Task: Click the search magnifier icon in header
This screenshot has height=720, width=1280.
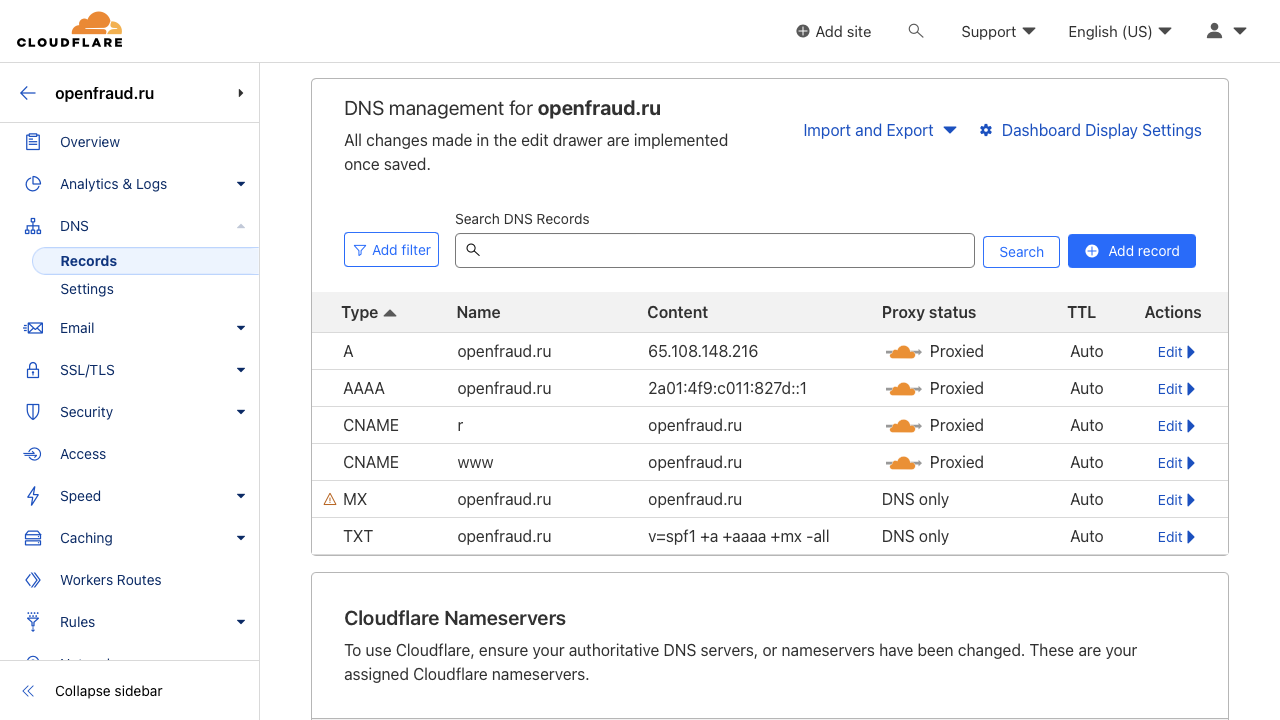Action: (x=915, y=31)
